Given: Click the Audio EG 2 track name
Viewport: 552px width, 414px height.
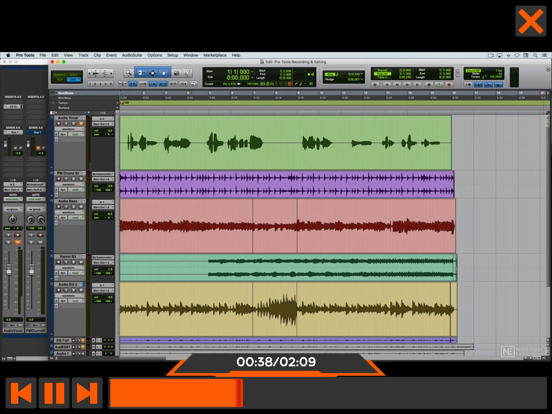Looking at the screenshot, I should click(68, 284).
